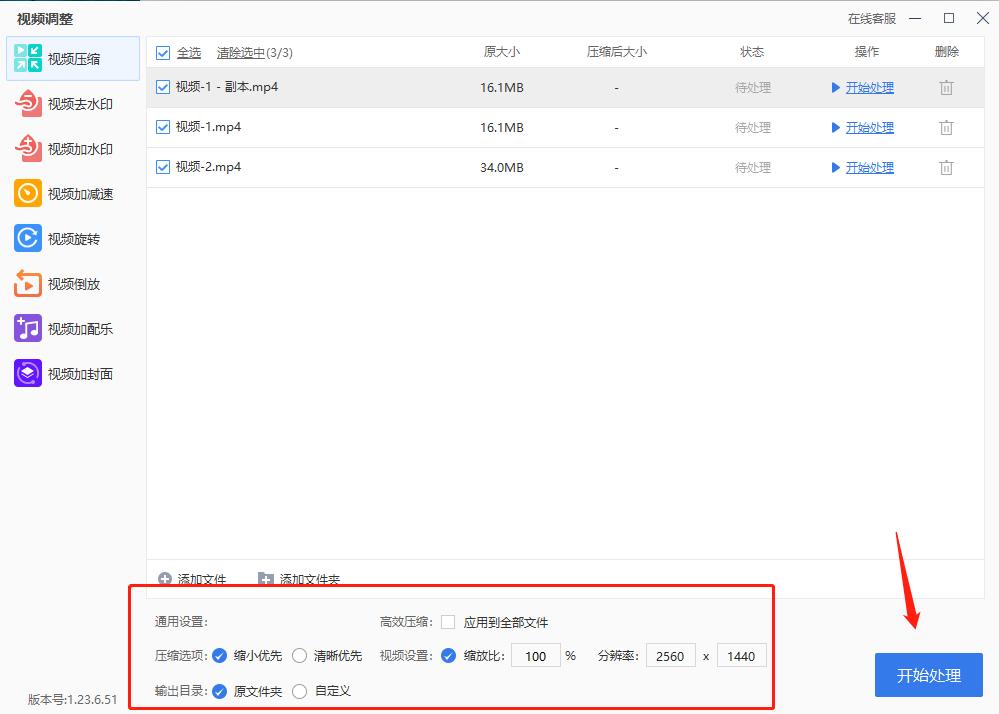Select the 清晰优先 compression option
Screen dimensions: 999x714
(x=299, y=655)
